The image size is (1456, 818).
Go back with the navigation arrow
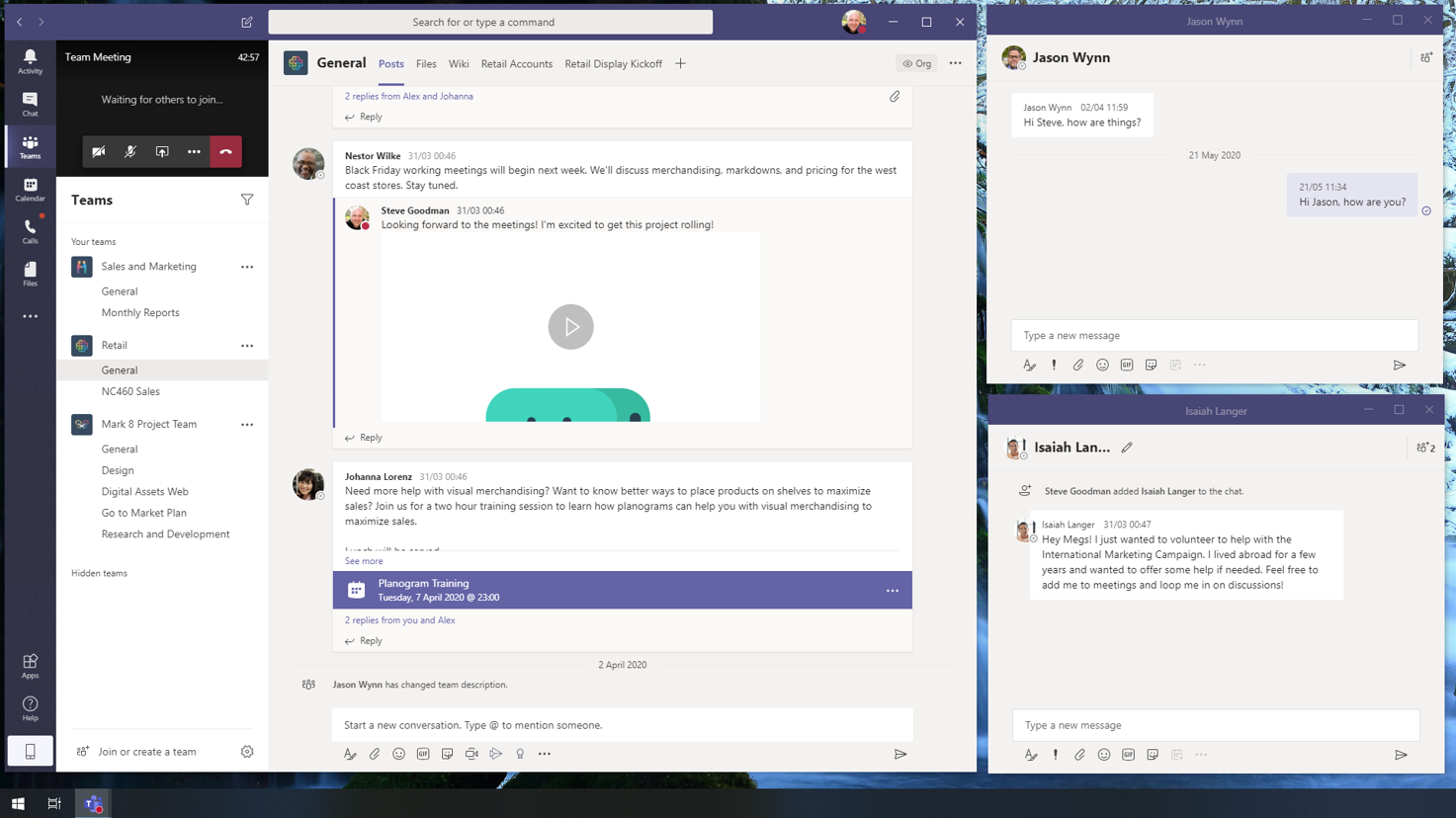pos(19,22)
